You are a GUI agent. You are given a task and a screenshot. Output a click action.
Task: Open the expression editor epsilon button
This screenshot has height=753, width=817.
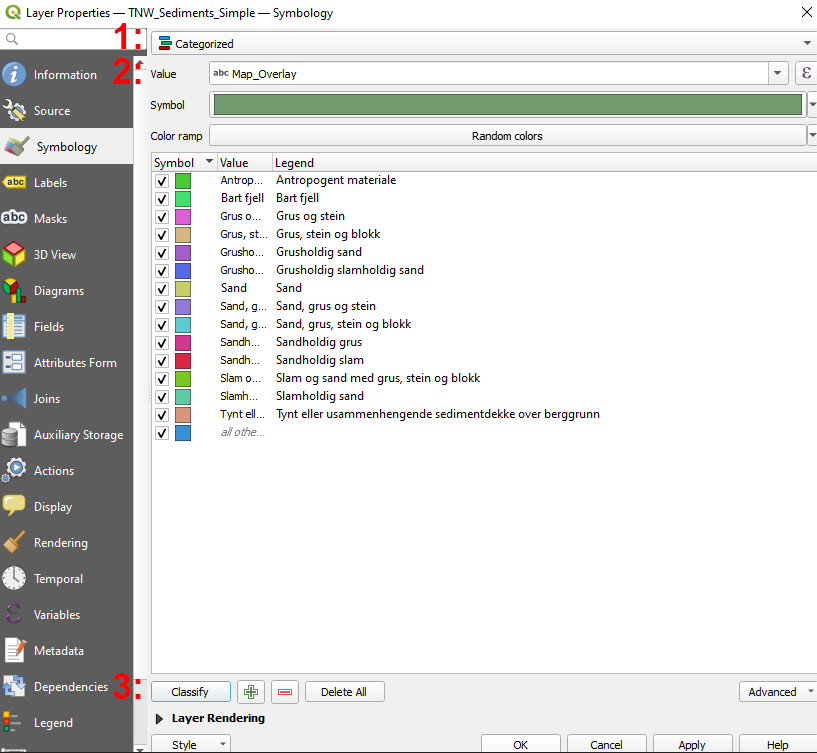click(806, 73)
